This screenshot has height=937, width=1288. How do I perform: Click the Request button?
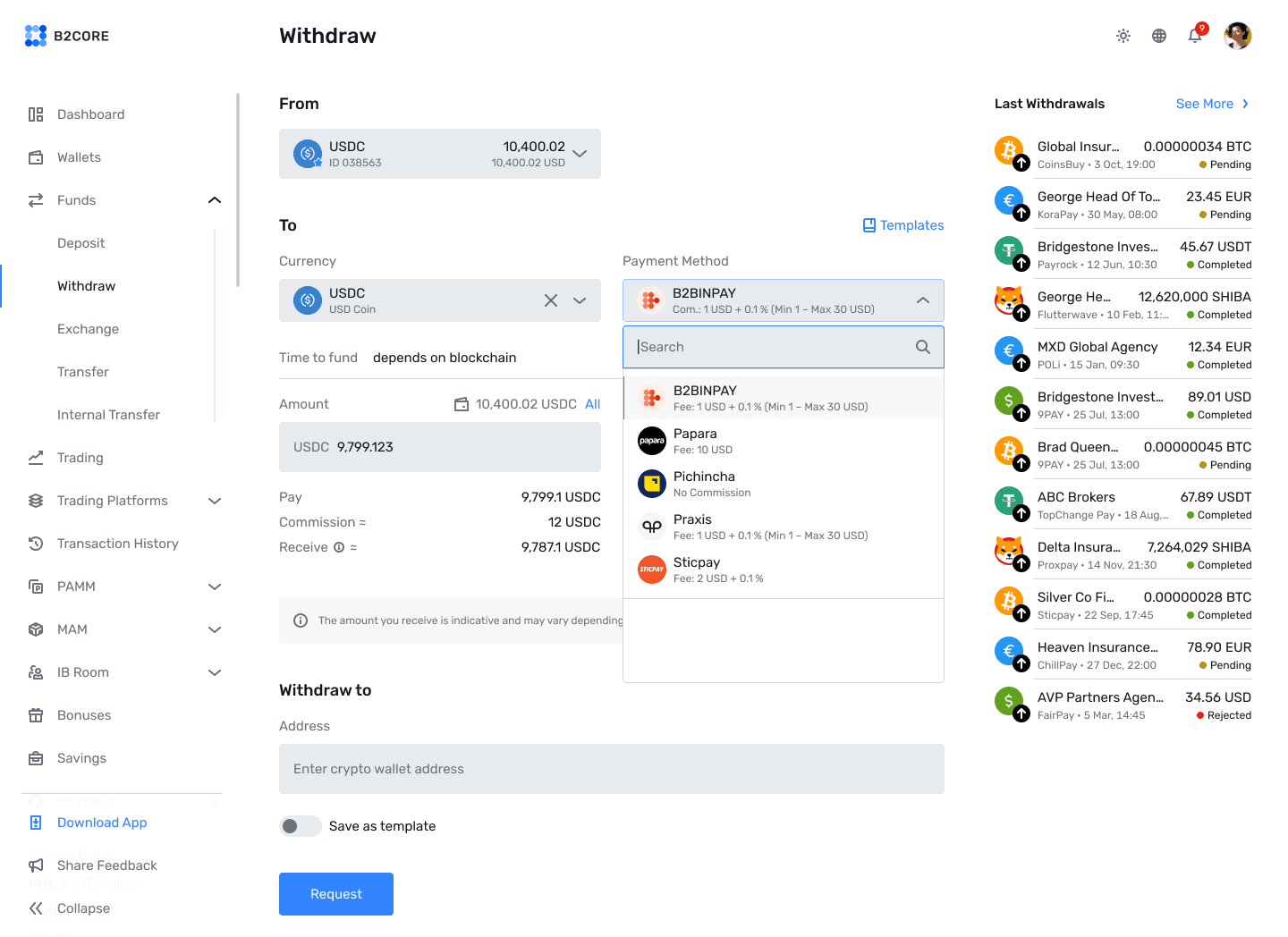pyautogui.click(x=336, y=894)
